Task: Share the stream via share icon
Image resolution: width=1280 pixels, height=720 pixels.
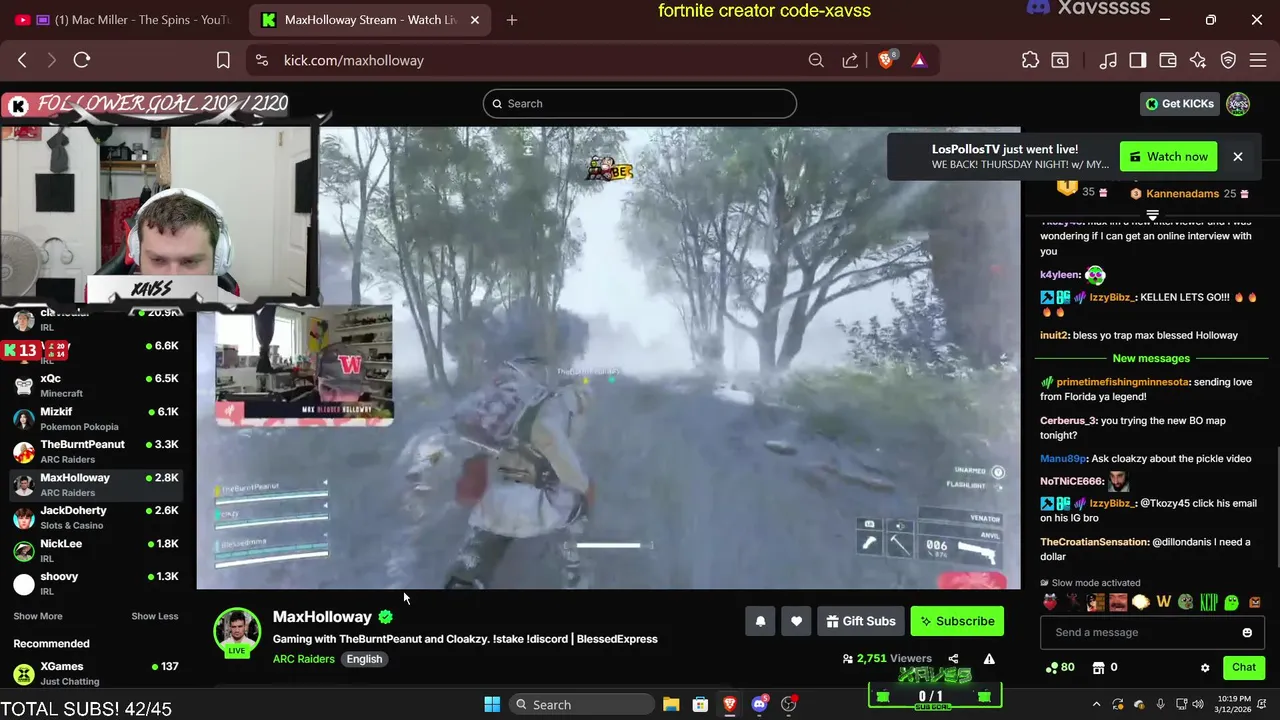Action: 953,659
